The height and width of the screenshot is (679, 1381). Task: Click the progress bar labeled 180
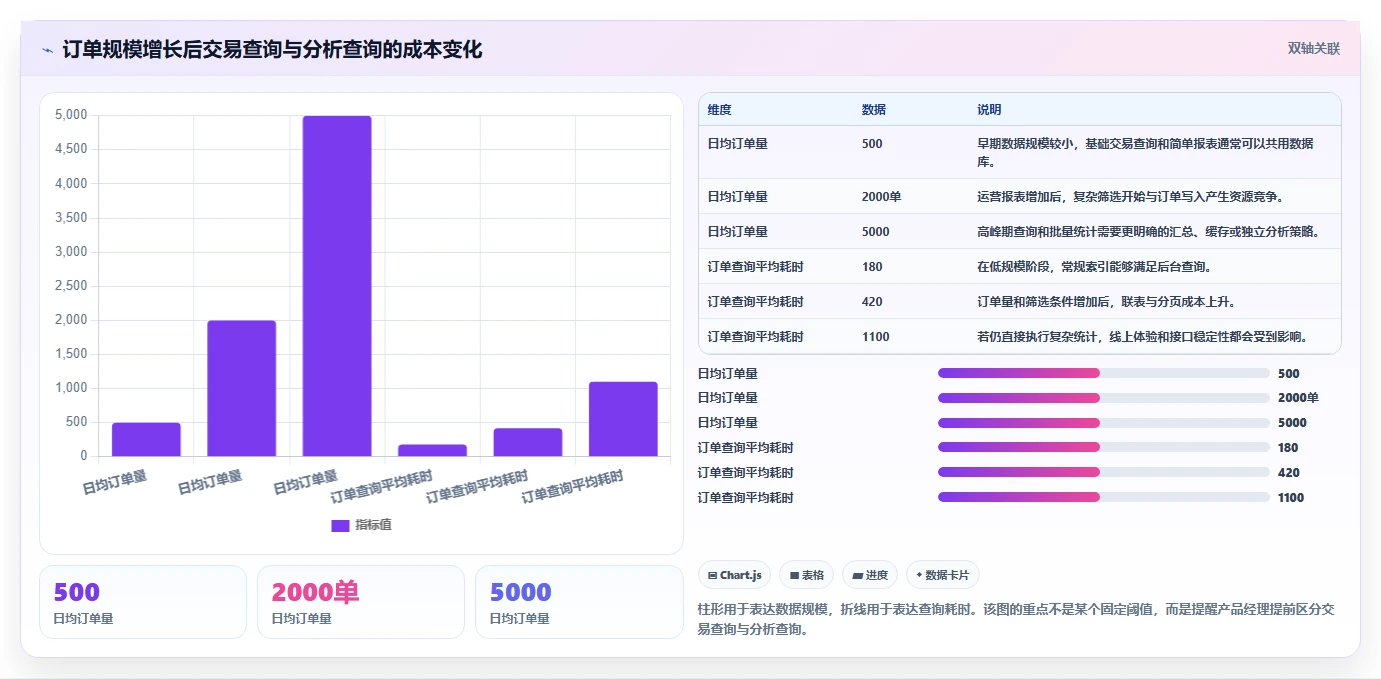coord(1104,447)
